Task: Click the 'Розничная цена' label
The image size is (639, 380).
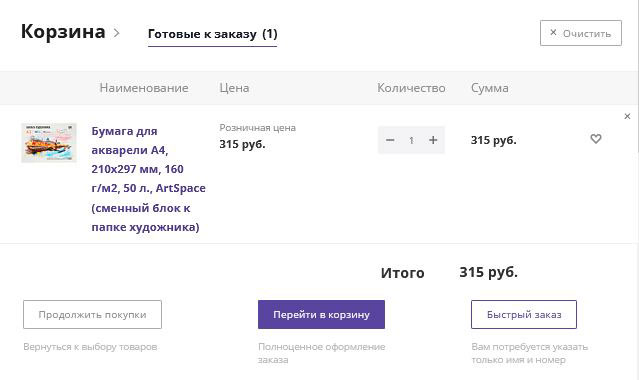Action: (x=258, y=128)
